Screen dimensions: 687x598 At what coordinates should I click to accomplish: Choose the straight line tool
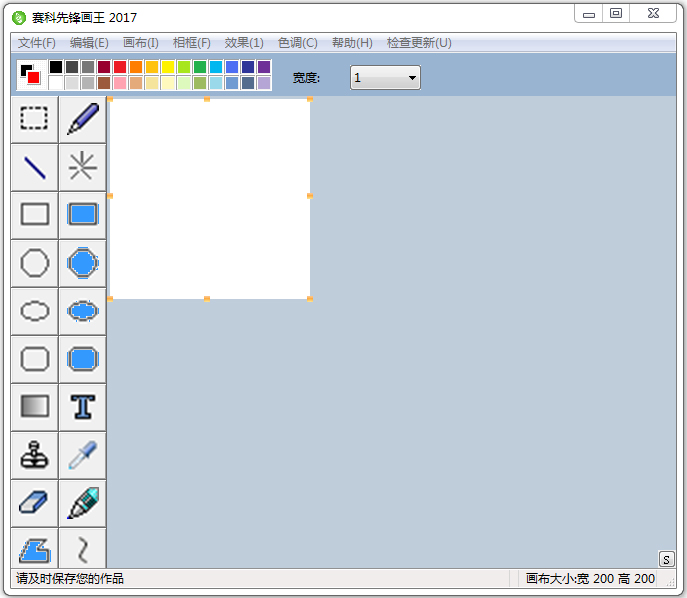tap(35, 168)
